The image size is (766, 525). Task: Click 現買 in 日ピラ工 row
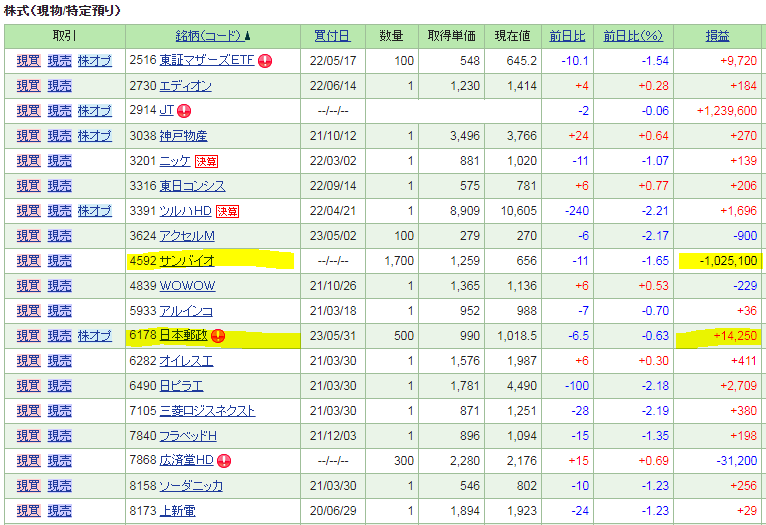pos(28,386)
